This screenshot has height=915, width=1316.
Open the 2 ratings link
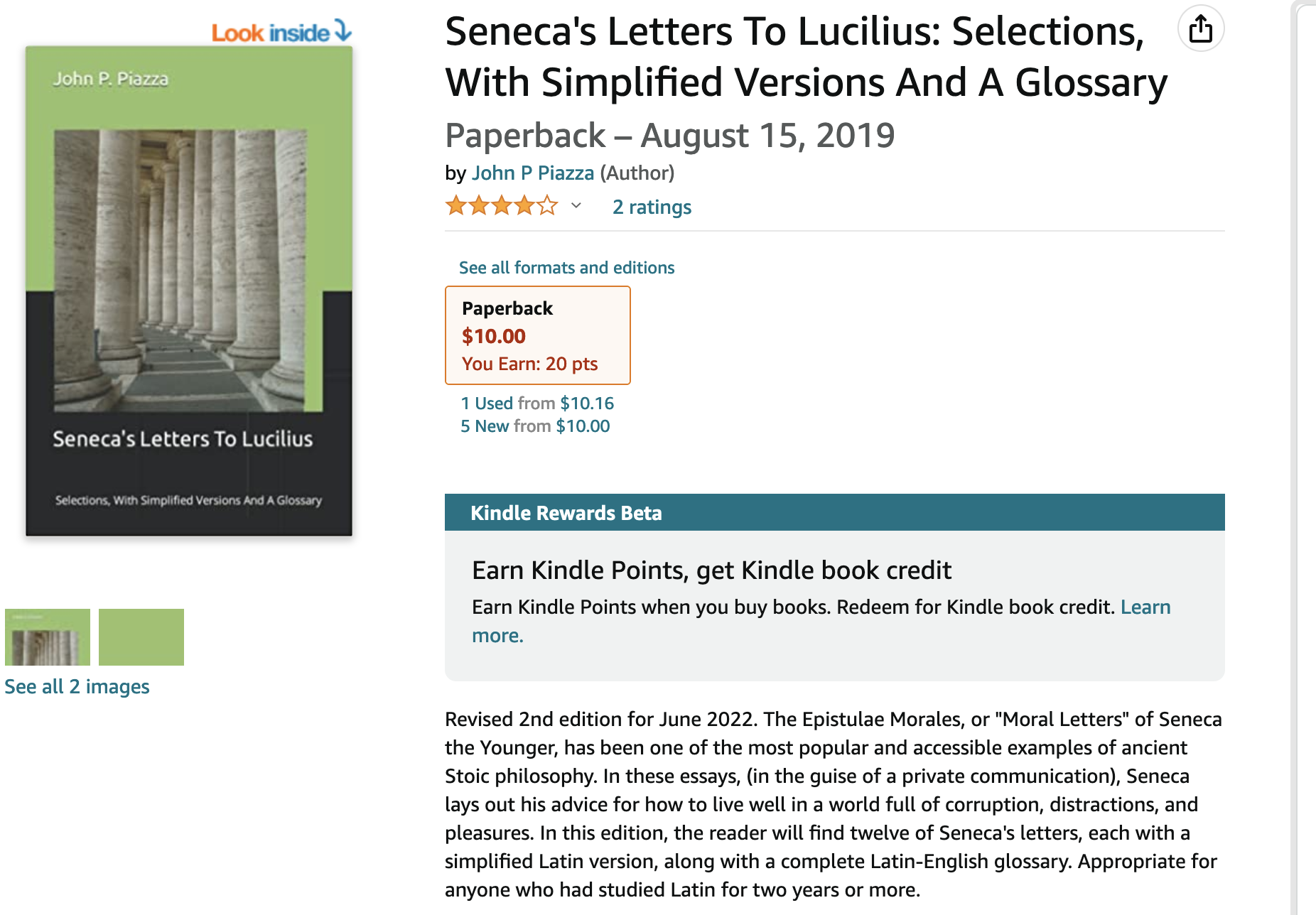652,207
